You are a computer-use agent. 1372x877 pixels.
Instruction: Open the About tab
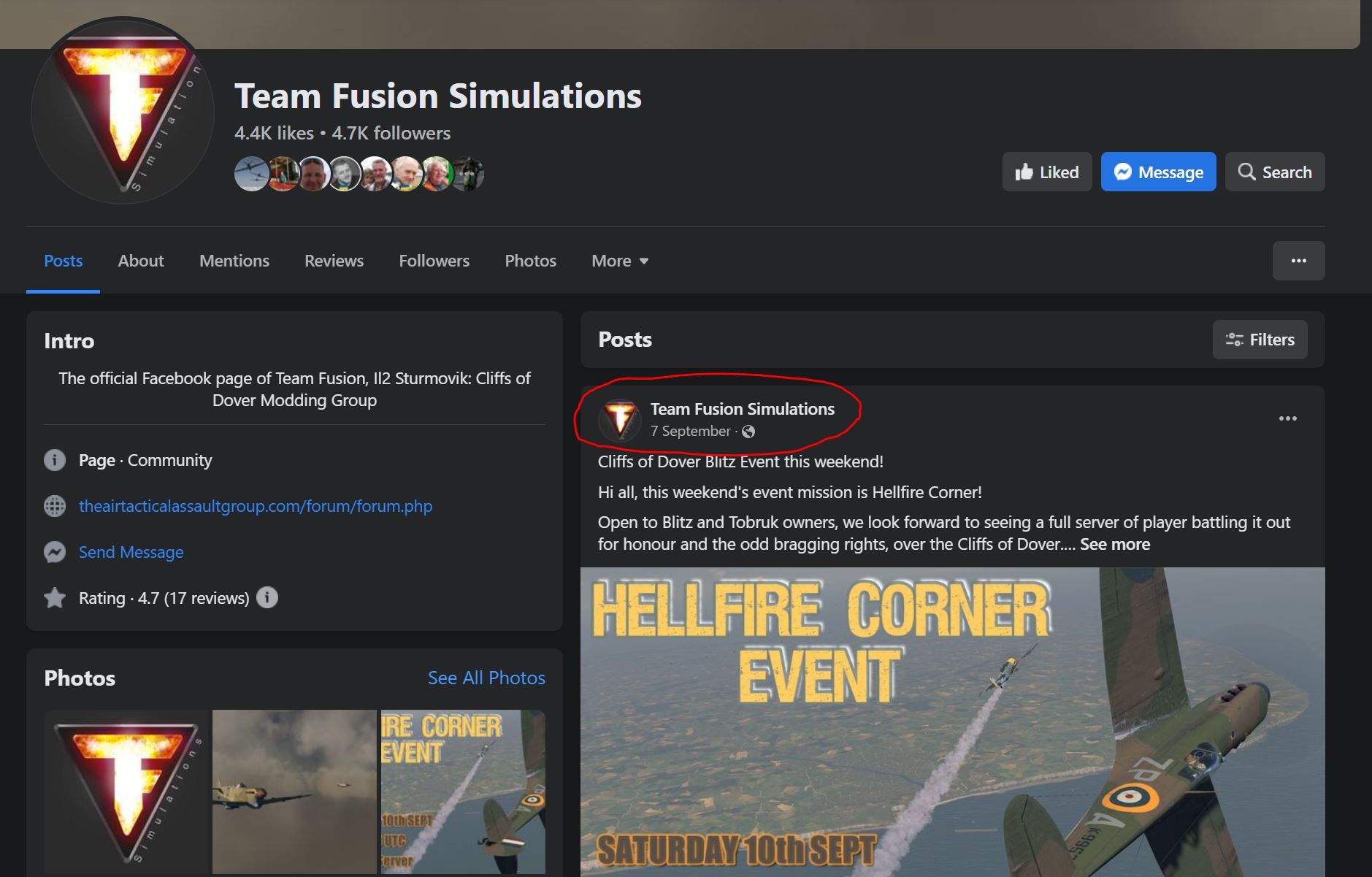pyautogui.click(x=141, y=261)
